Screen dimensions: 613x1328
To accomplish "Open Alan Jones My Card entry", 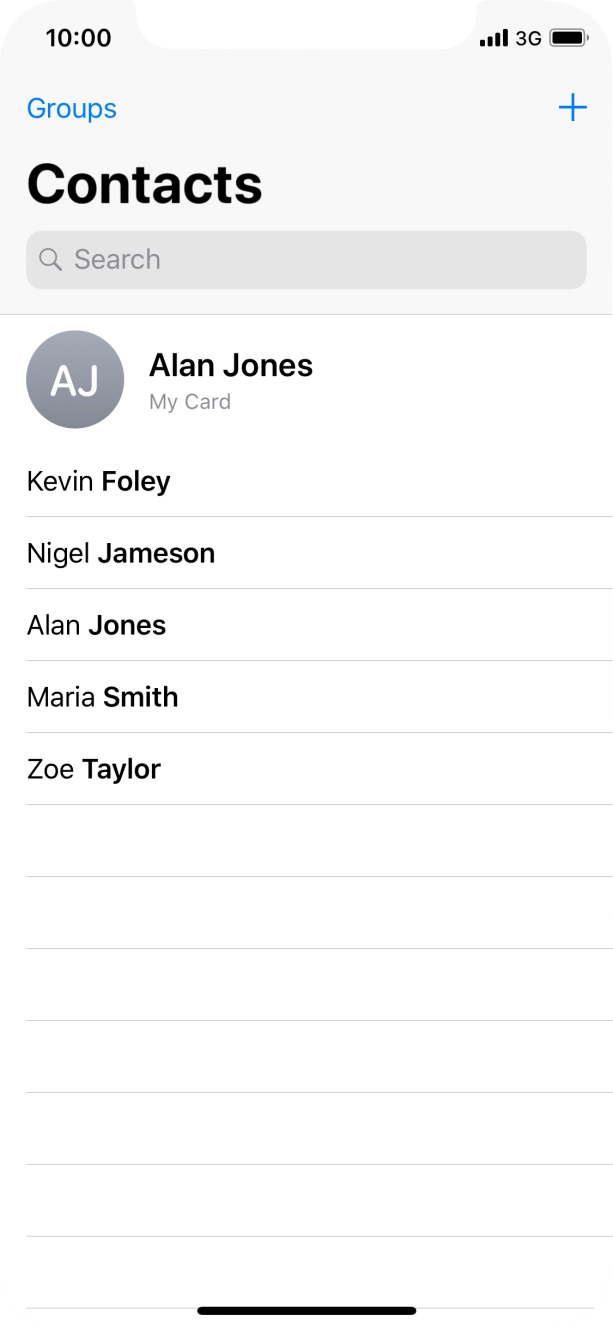I will 231,365.
